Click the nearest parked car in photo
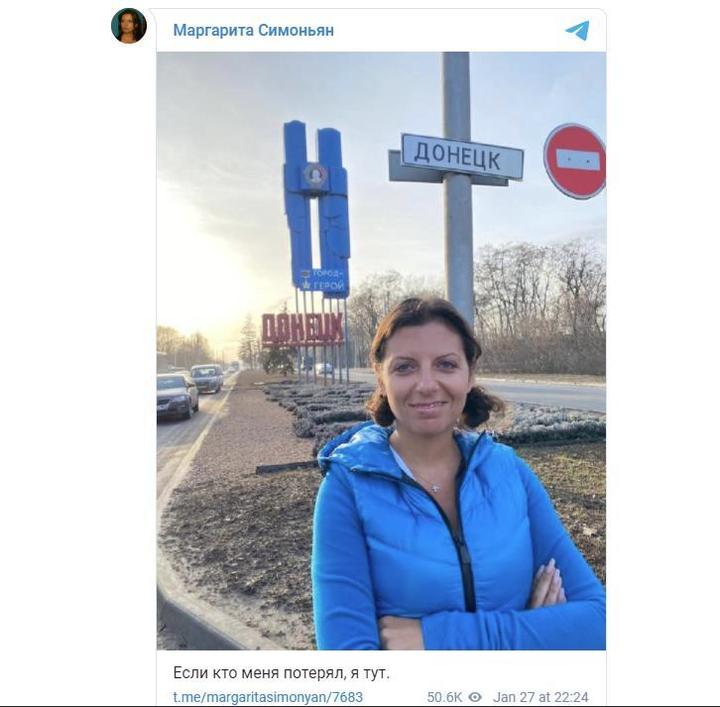 (x=176, y=395)
